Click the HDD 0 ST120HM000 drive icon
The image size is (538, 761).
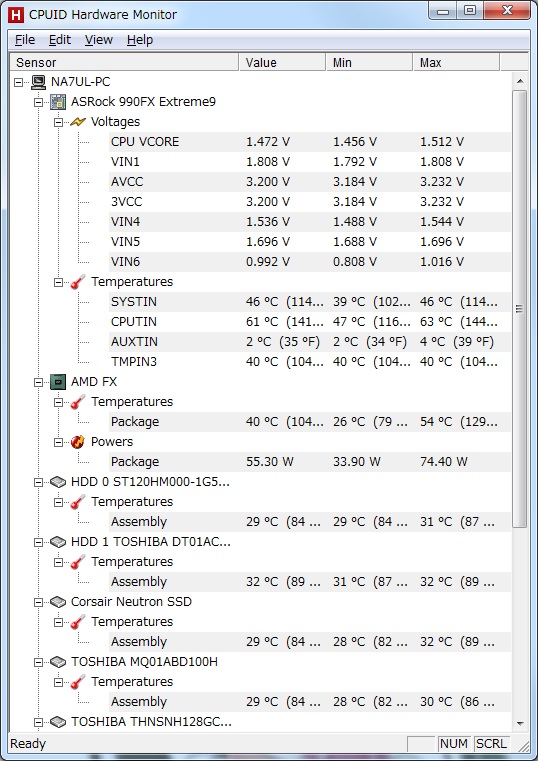point(58,482)
